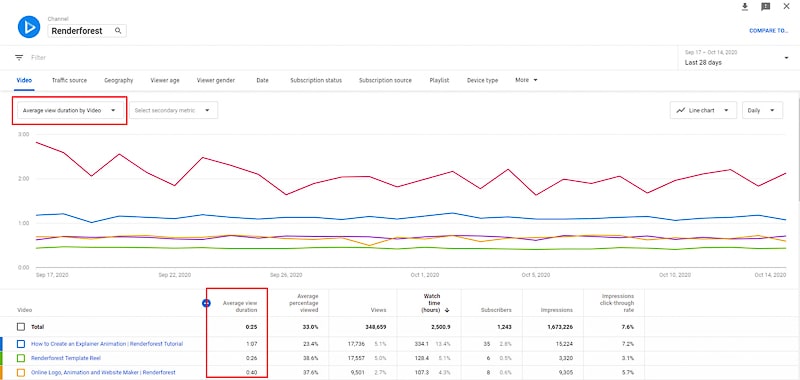This screenshot has width=800, height=380.
Task: Click the line chart icon
Action: [681, 110]
